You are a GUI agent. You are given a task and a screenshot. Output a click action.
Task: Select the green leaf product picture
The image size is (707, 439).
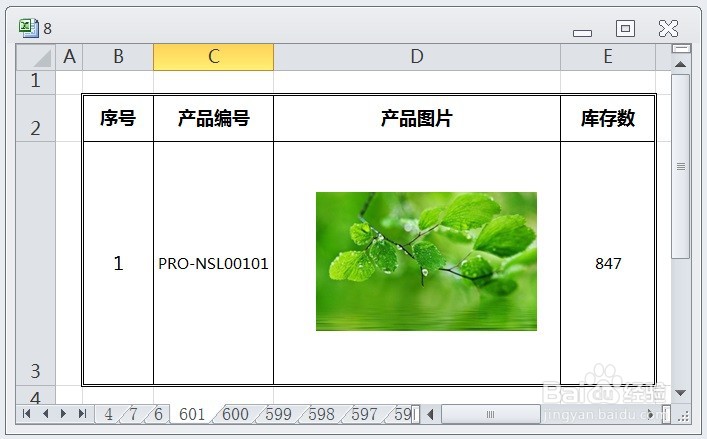[426, 261]
